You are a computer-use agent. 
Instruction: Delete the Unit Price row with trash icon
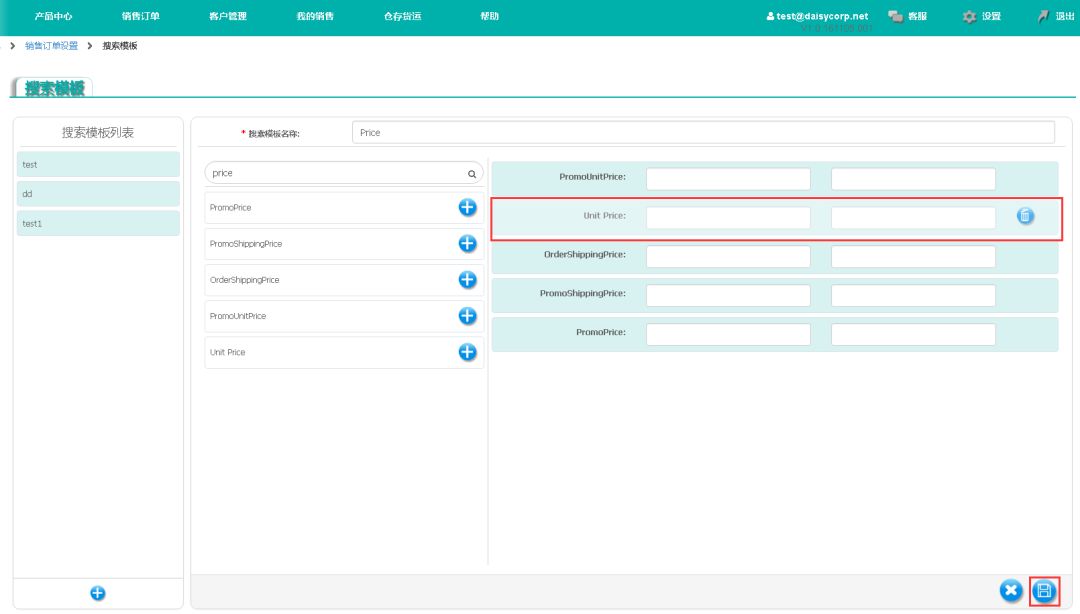click(1025, 216)
